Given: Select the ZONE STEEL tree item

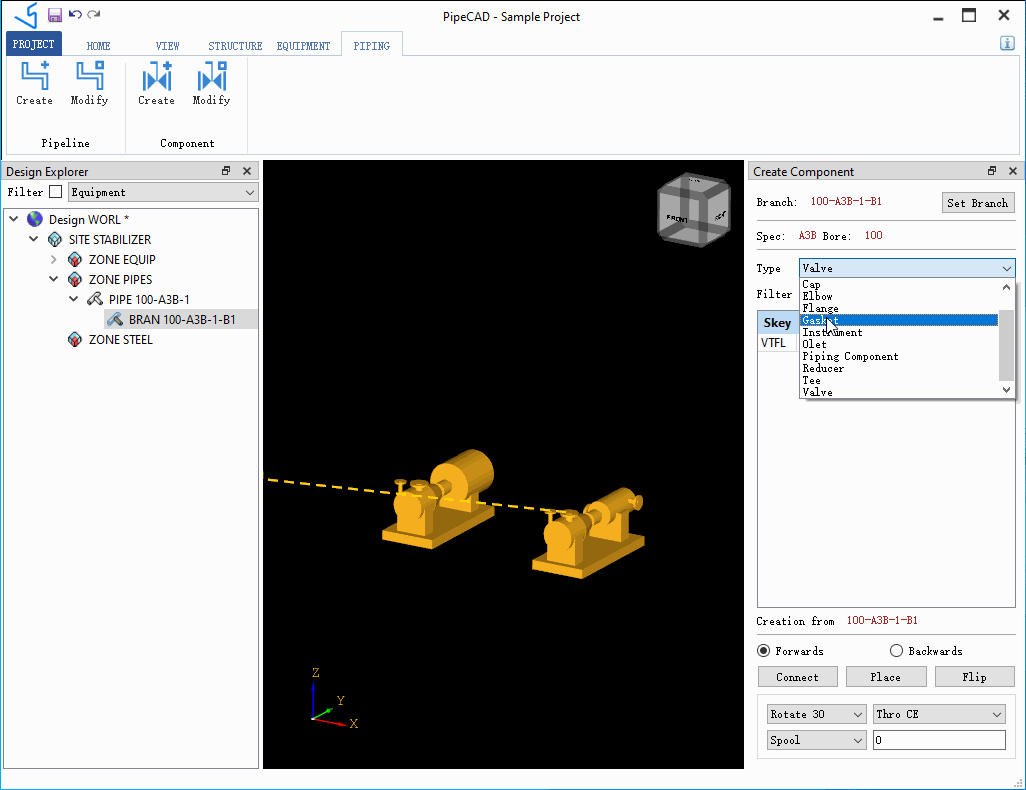Looking at the screenshot, I should coord(120,340).
